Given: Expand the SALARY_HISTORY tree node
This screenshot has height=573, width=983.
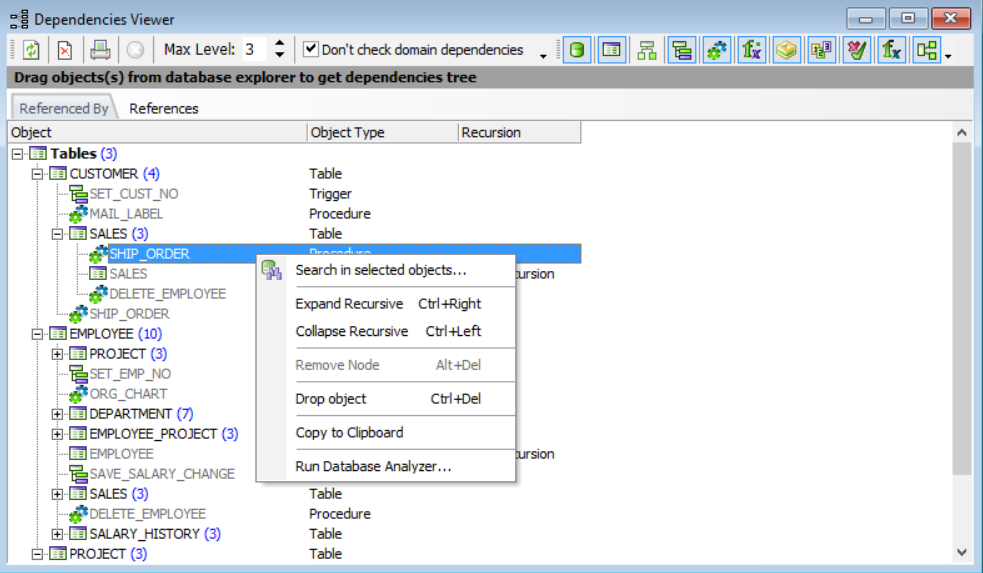Looking at the screenshot, I should [x=57, y=534].
